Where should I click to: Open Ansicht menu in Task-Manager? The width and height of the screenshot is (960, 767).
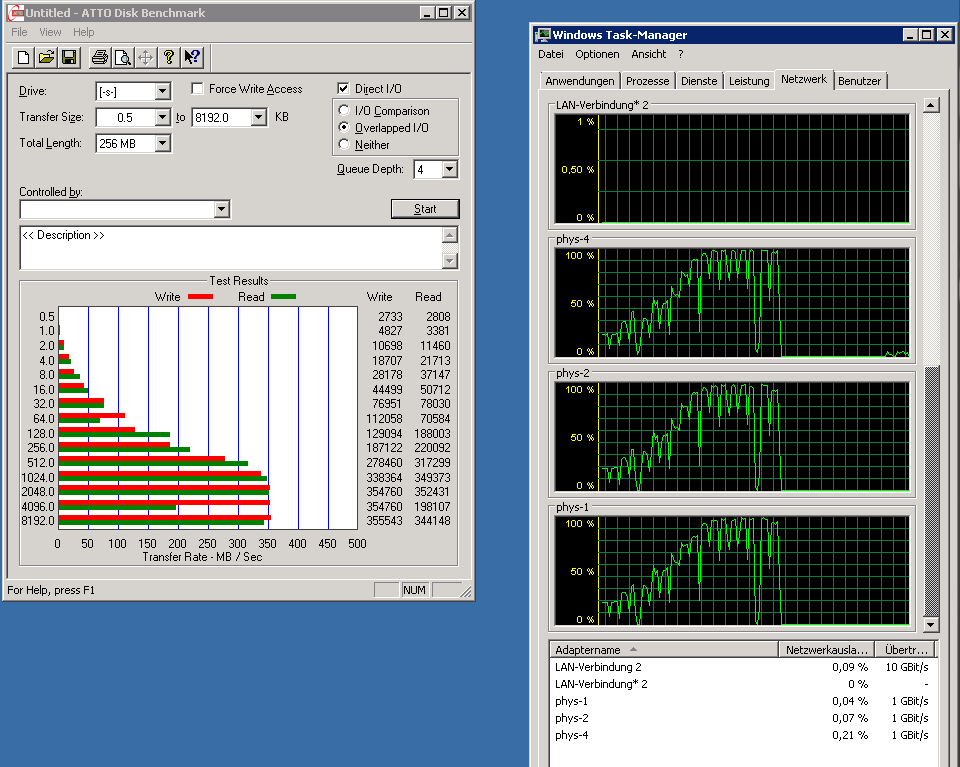648,54
